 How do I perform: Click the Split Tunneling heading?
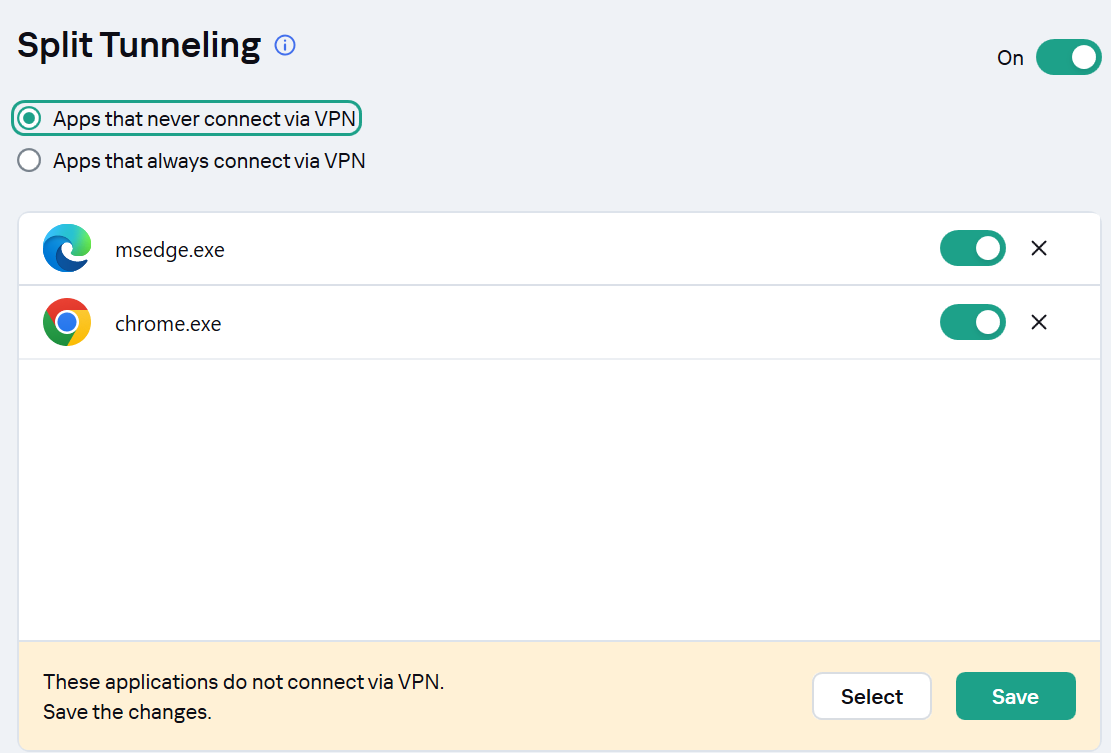point(139,45)
